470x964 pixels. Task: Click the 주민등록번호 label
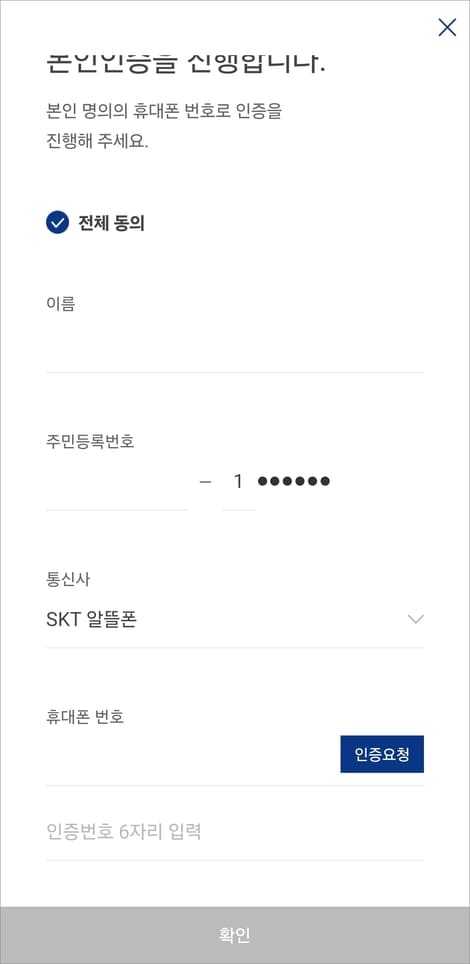click(90, 441)
